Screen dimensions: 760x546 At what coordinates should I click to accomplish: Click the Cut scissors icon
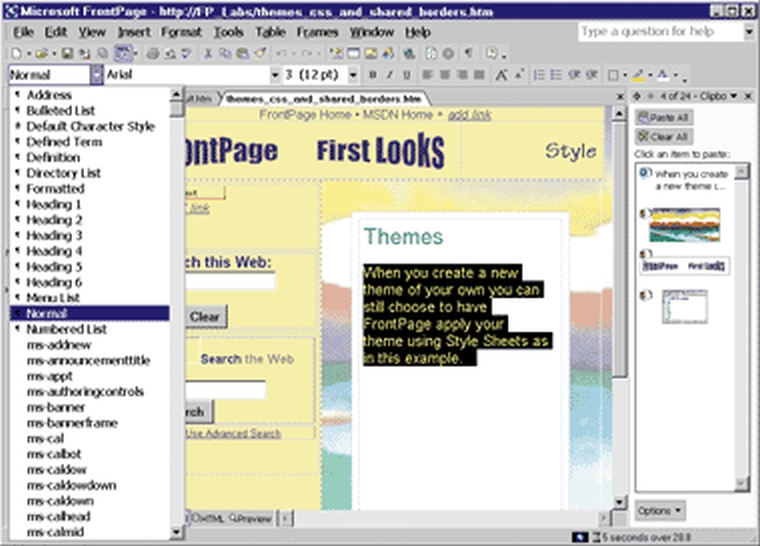tap(208, 53)
